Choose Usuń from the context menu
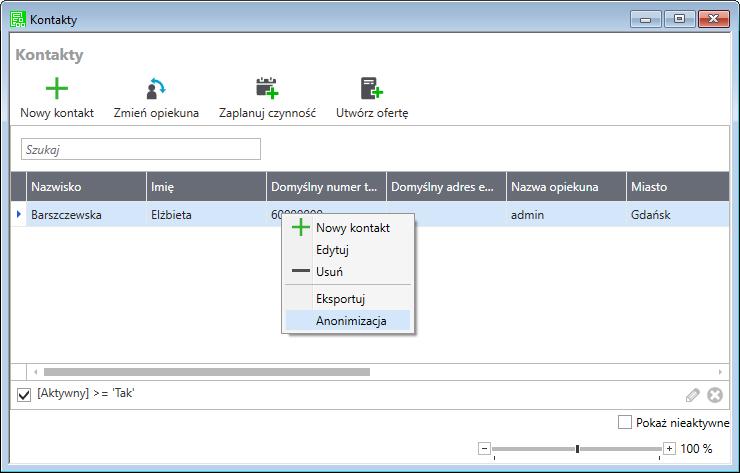This screenshot has width=740, height=473. point(348,272)
